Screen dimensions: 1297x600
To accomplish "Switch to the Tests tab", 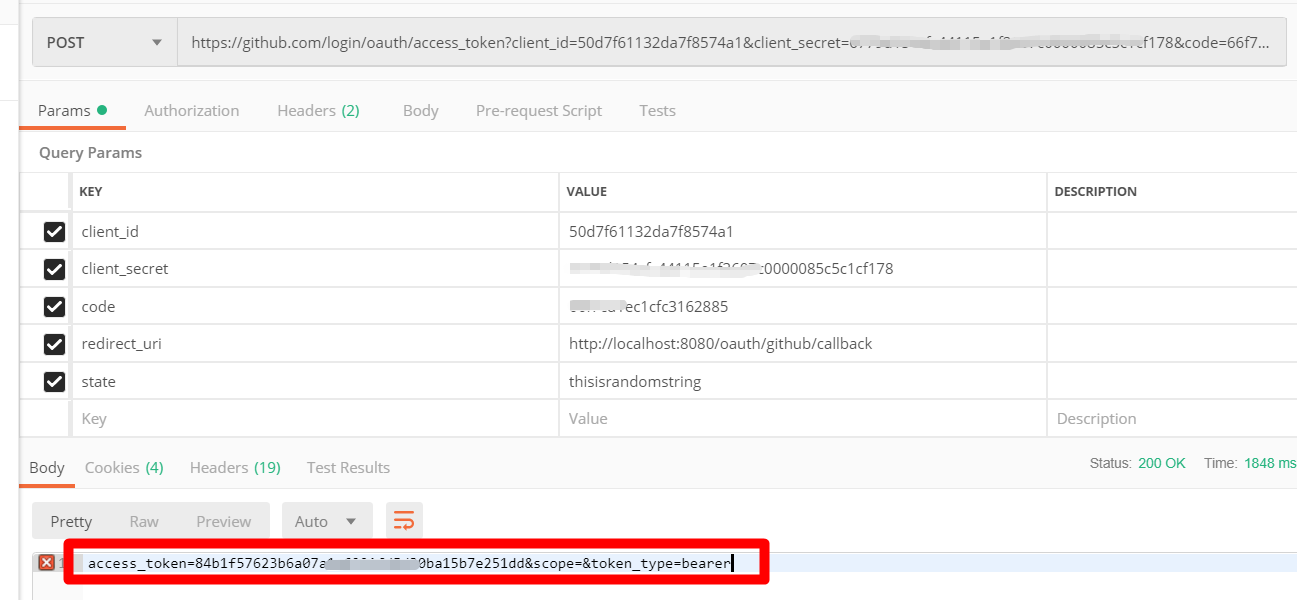I will (x=657, y=111).
